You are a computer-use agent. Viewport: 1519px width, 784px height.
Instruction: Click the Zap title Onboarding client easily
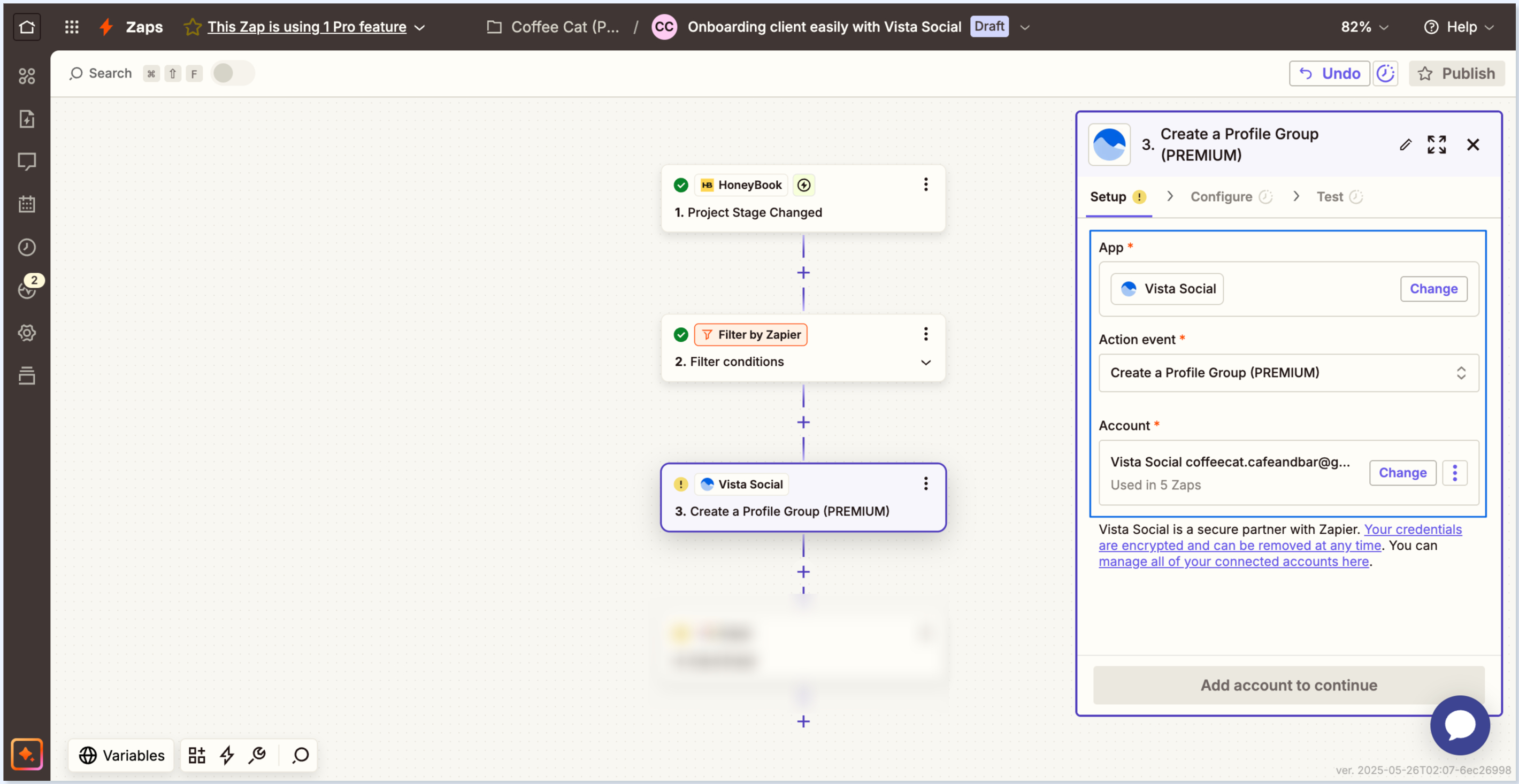824,27
